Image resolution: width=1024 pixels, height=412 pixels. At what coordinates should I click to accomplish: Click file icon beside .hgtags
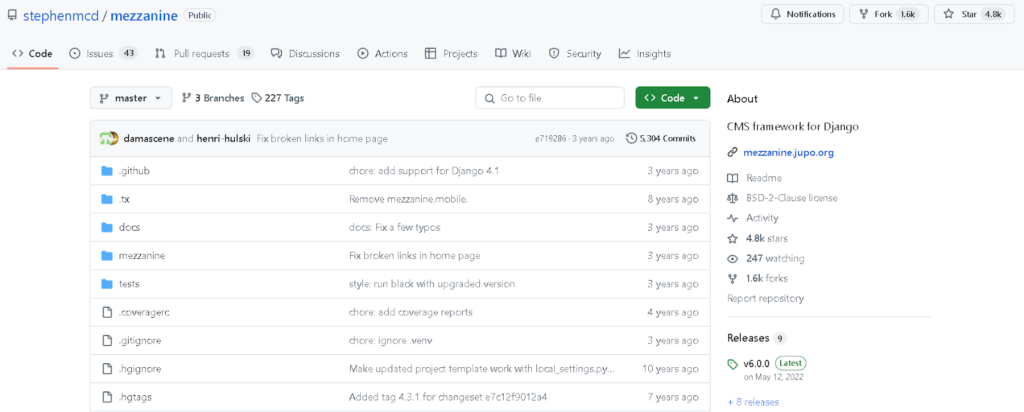[x=107, y=397]
